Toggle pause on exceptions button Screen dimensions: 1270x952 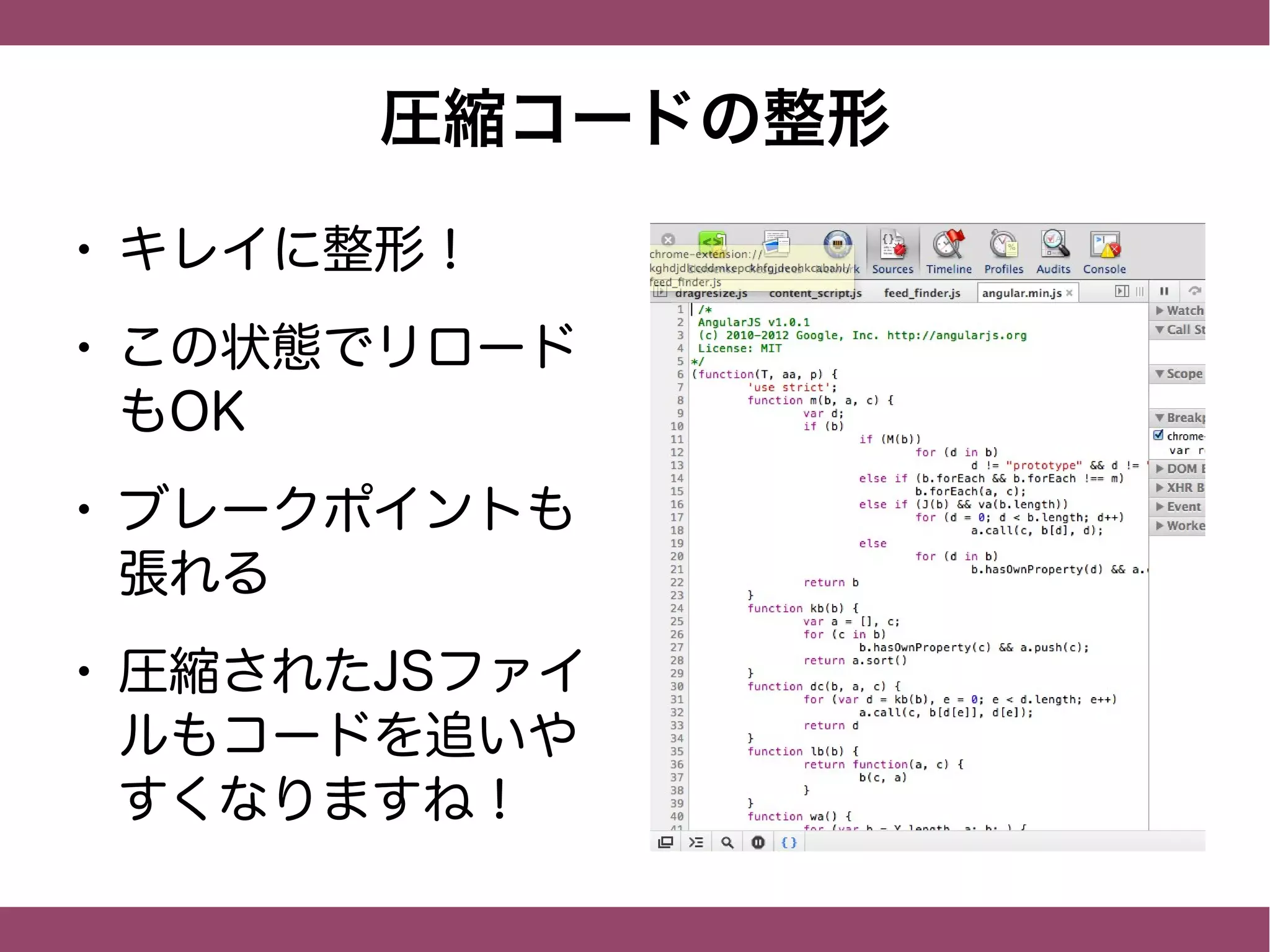[758, 842]
